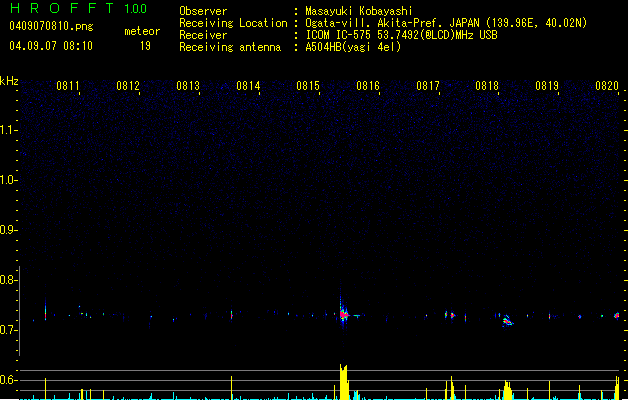Click the 0814 time marker
The image size is (629, 400).
tap(248, 86)
